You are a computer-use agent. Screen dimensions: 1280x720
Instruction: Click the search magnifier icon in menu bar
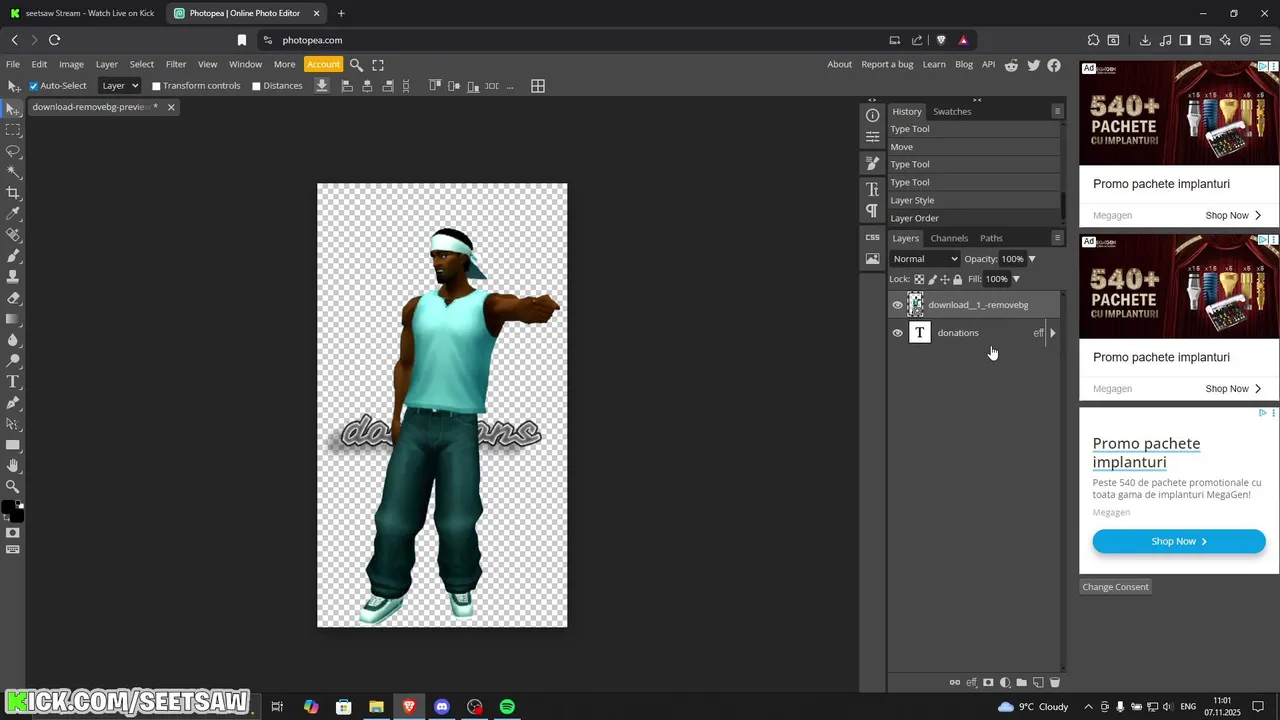pyautogui.click(x=356, y=65)
